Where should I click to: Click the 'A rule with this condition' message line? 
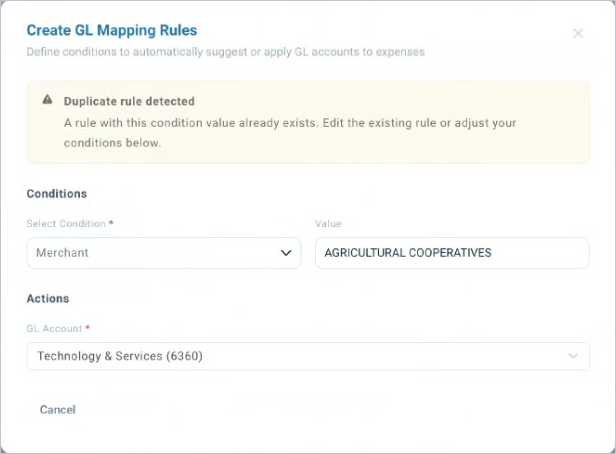point(290,123)
